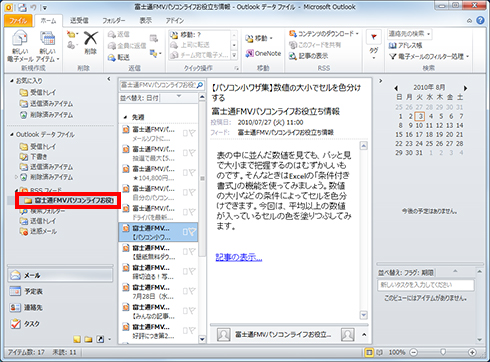Flag the メールソフトに... message
Image resolution: width=490 pixels, height=362 pixels.
click(x=191, y=133)
